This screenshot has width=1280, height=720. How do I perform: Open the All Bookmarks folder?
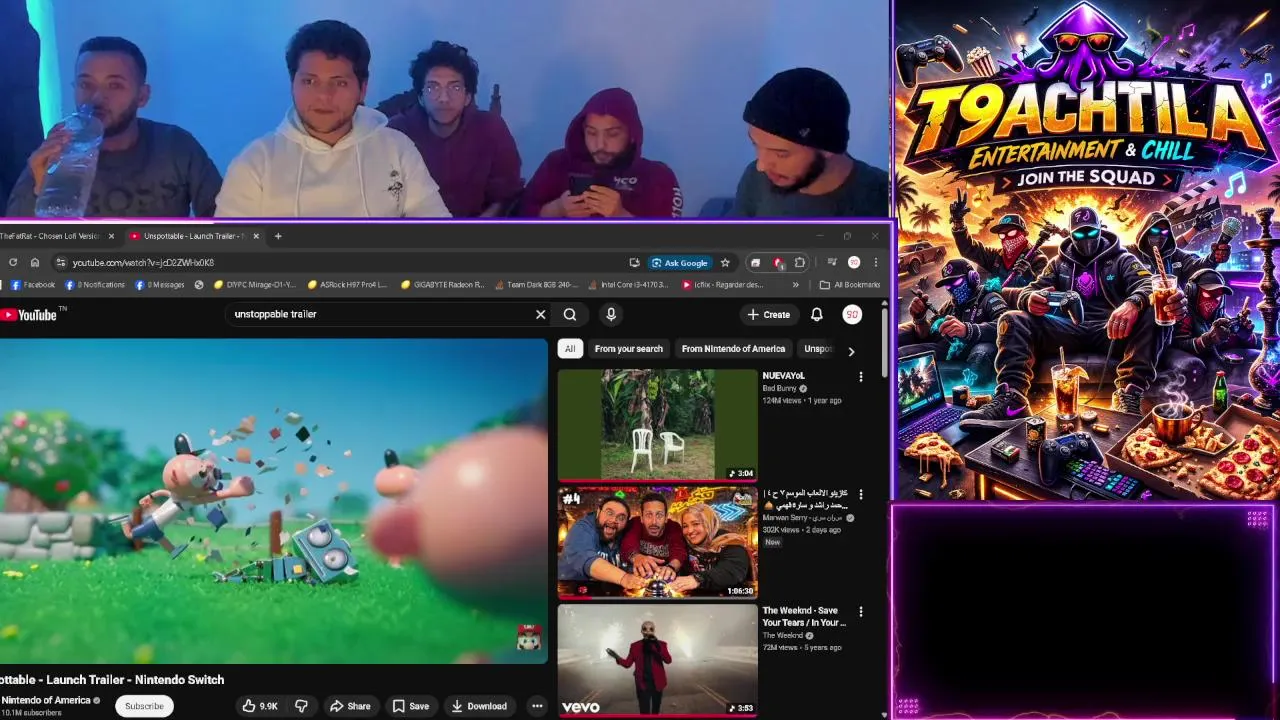pyautogui.click(x=850, y=285)
